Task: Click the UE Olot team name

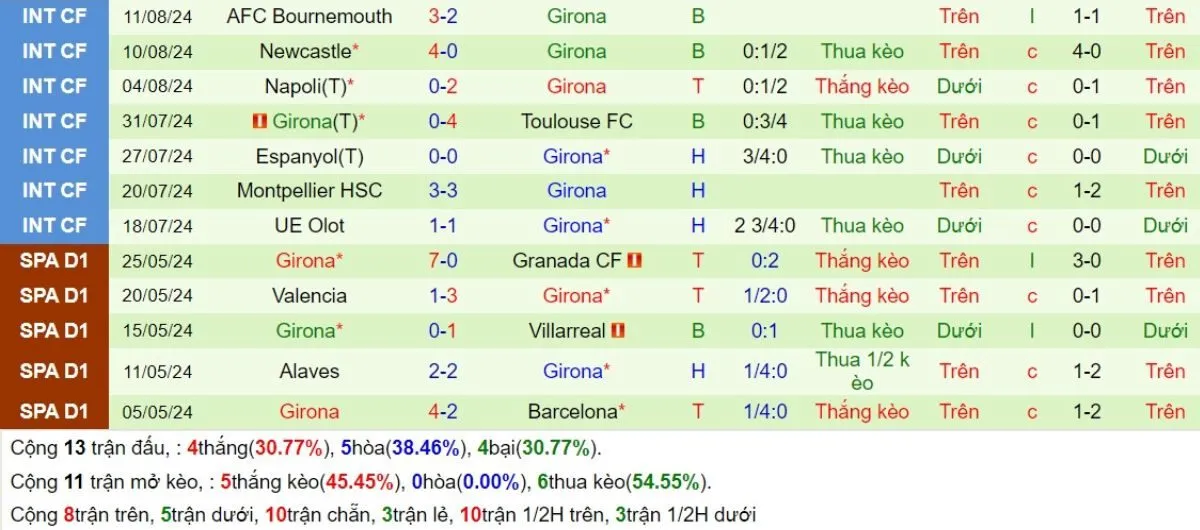Action: point(309,226)
